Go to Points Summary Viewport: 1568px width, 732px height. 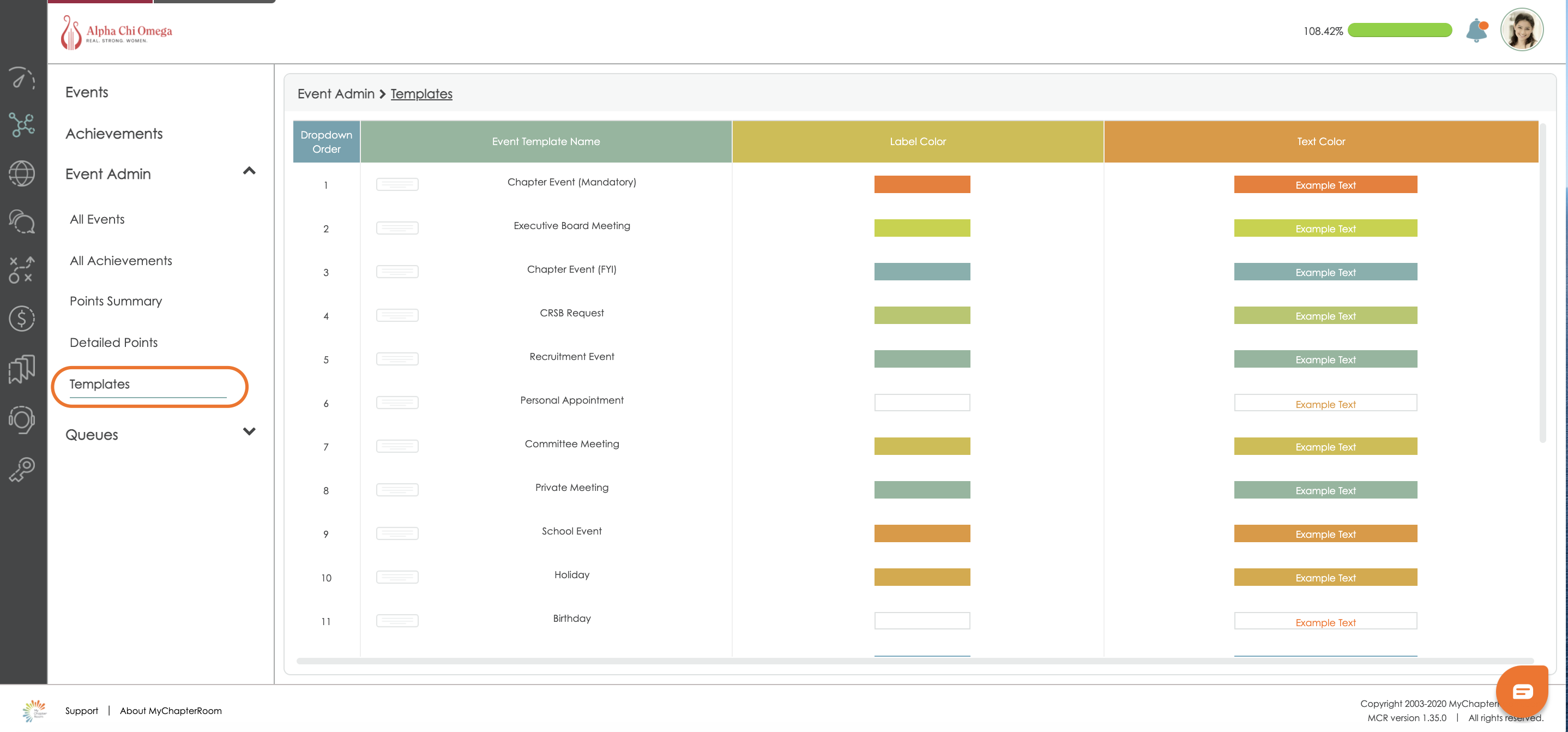[x=116, y=301]
